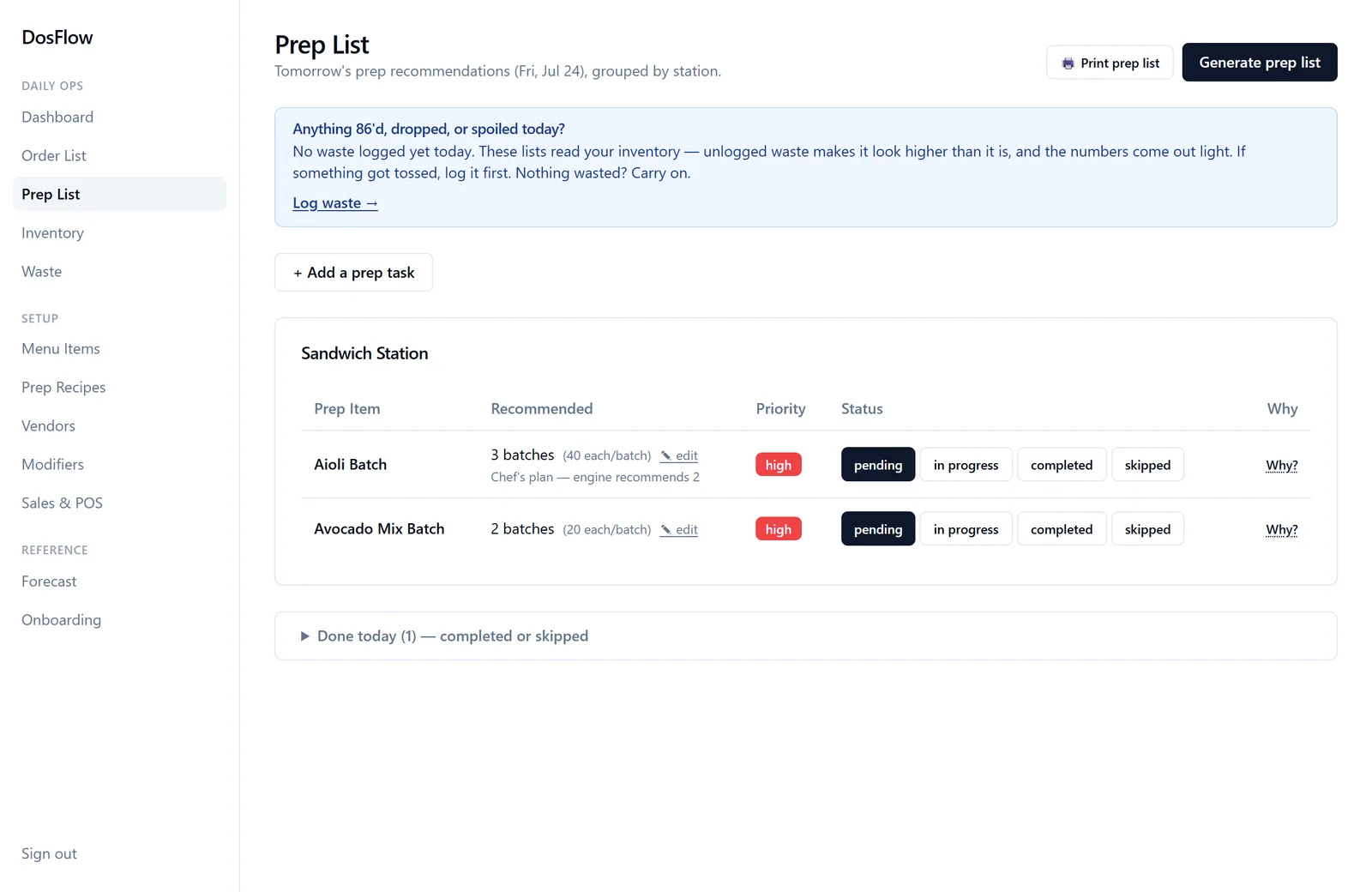Click Add a prep task button
This screenshot has height=892, width=1372.
coord(353,273)
